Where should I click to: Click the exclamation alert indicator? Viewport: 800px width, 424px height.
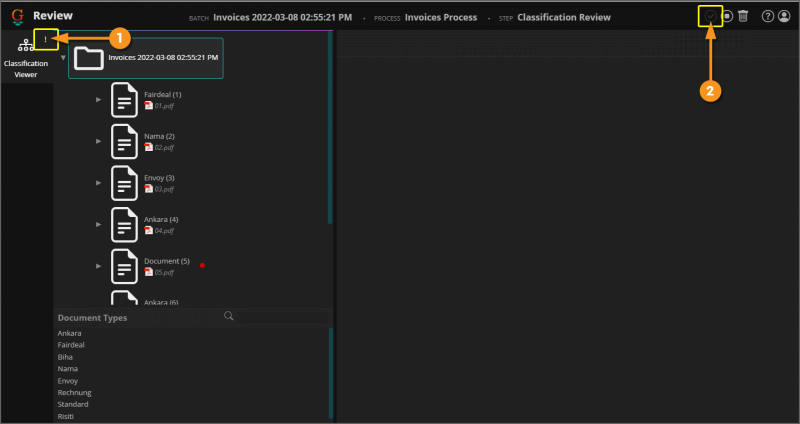pyautogui.click(x=45, y=39)
